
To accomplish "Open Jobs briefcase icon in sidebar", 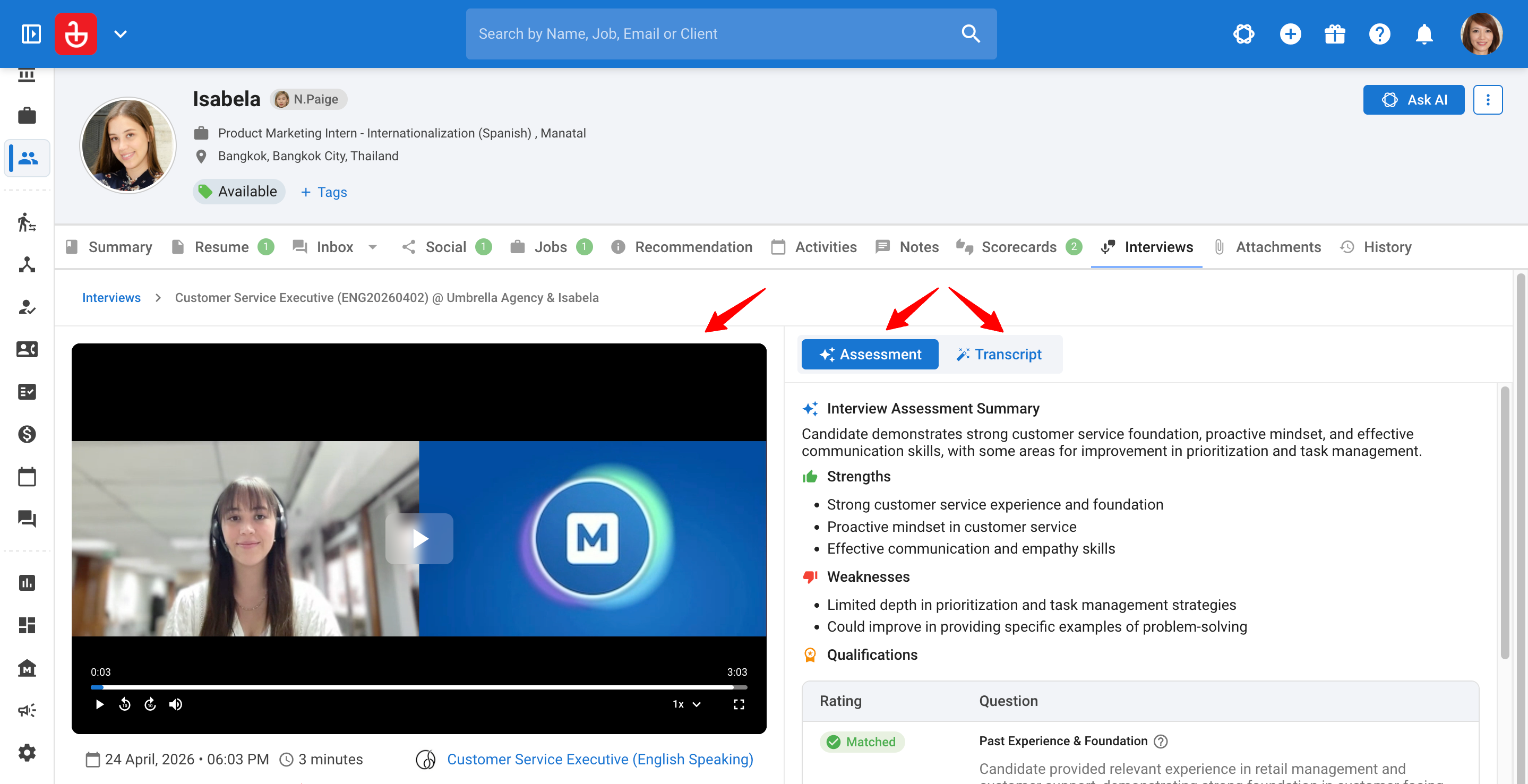I will (x=27, y=115).
